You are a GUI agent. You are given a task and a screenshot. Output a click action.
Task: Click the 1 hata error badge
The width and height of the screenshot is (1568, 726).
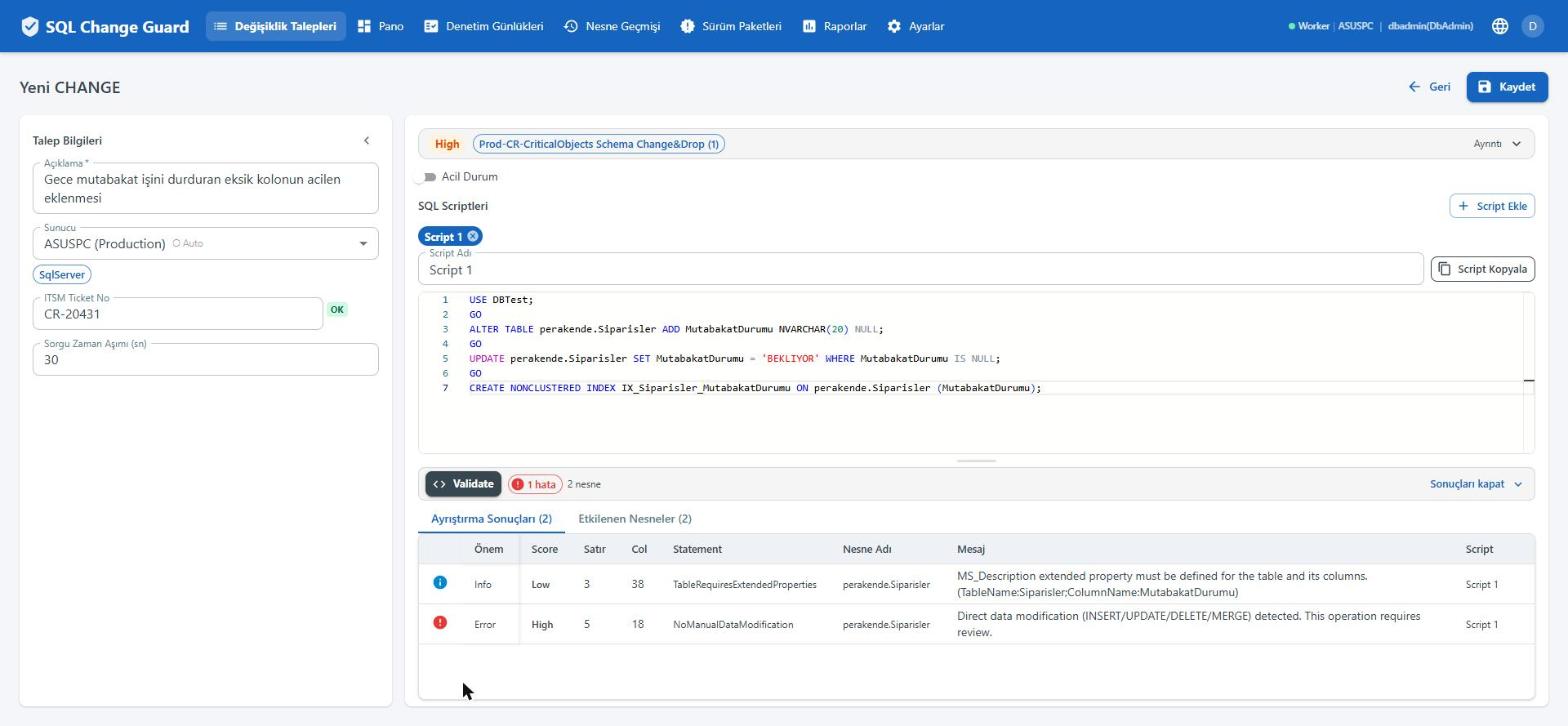[535, 484]
